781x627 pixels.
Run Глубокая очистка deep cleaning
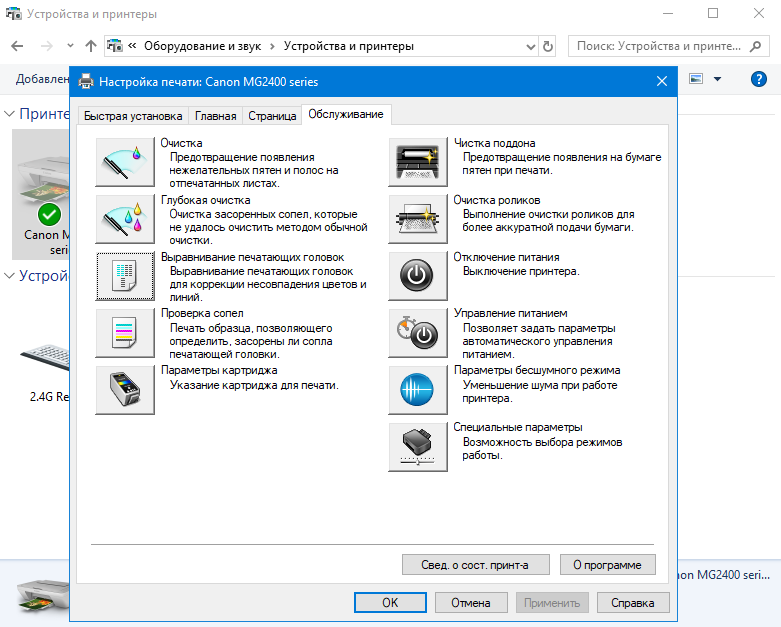click(125, 219)
